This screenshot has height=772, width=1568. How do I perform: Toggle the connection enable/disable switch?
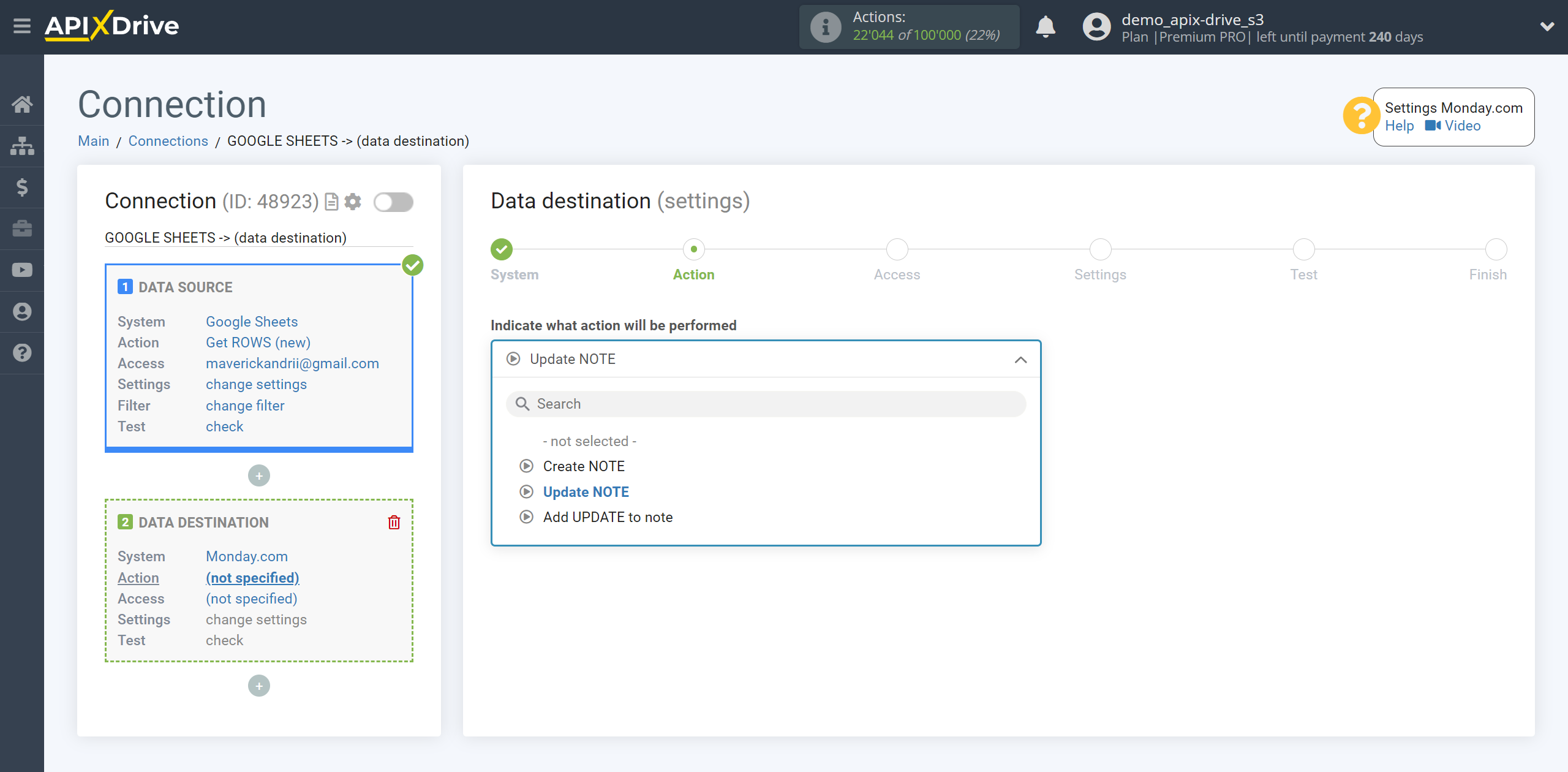[393, 202]
